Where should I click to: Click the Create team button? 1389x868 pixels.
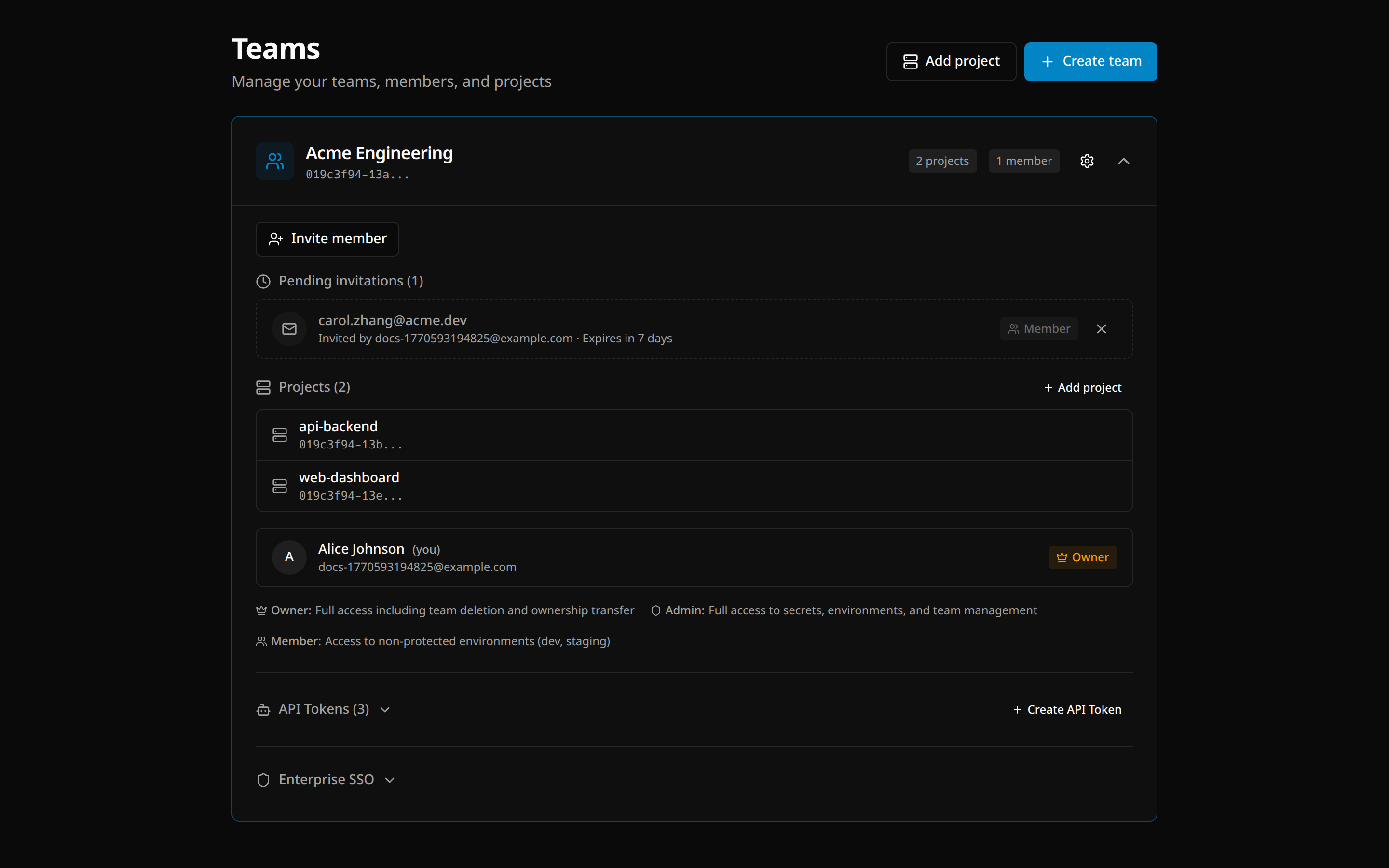pos(1090,61)
